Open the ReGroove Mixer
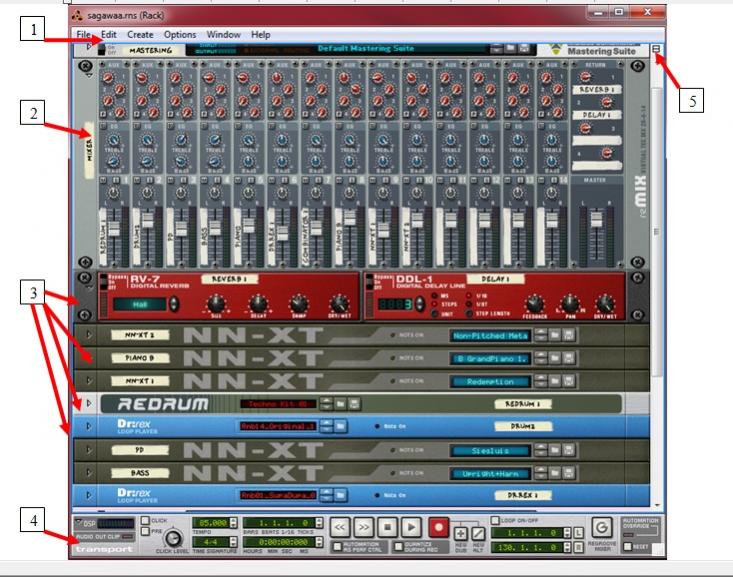733x577 pixels. coord(602,527)
